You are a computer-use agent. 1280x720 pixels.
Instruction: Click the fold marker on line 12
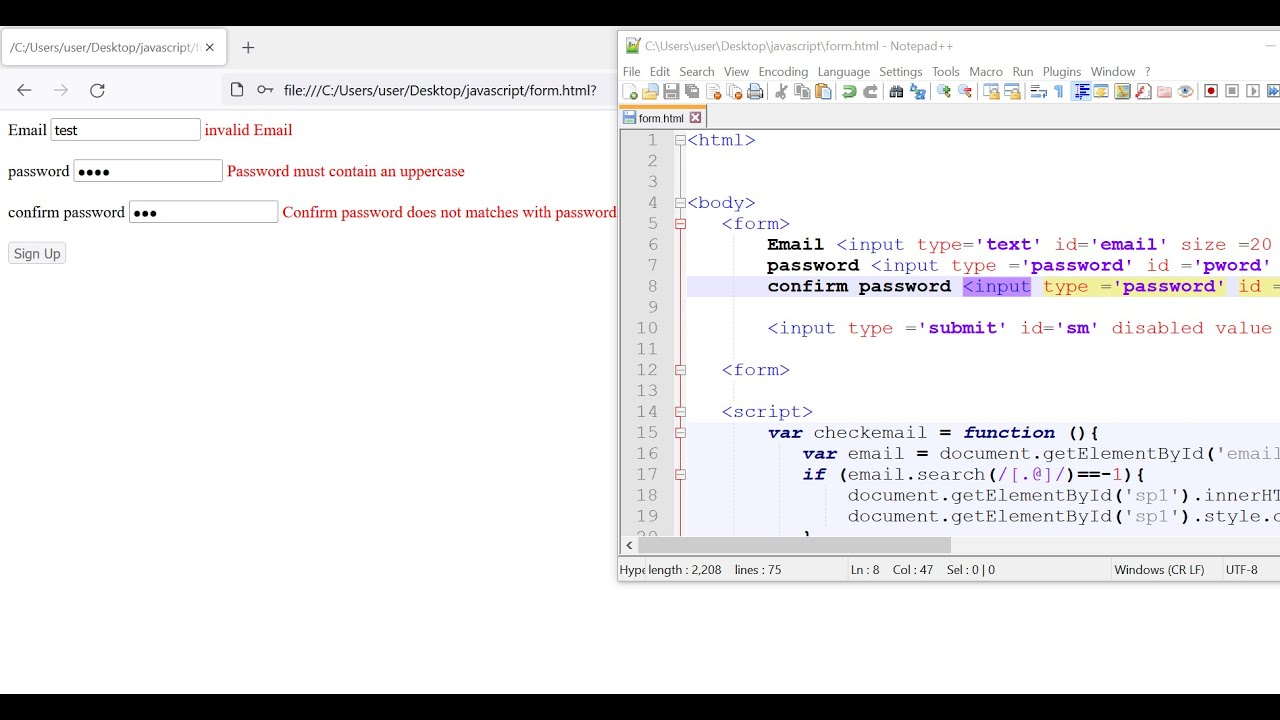tap(680, 370)
